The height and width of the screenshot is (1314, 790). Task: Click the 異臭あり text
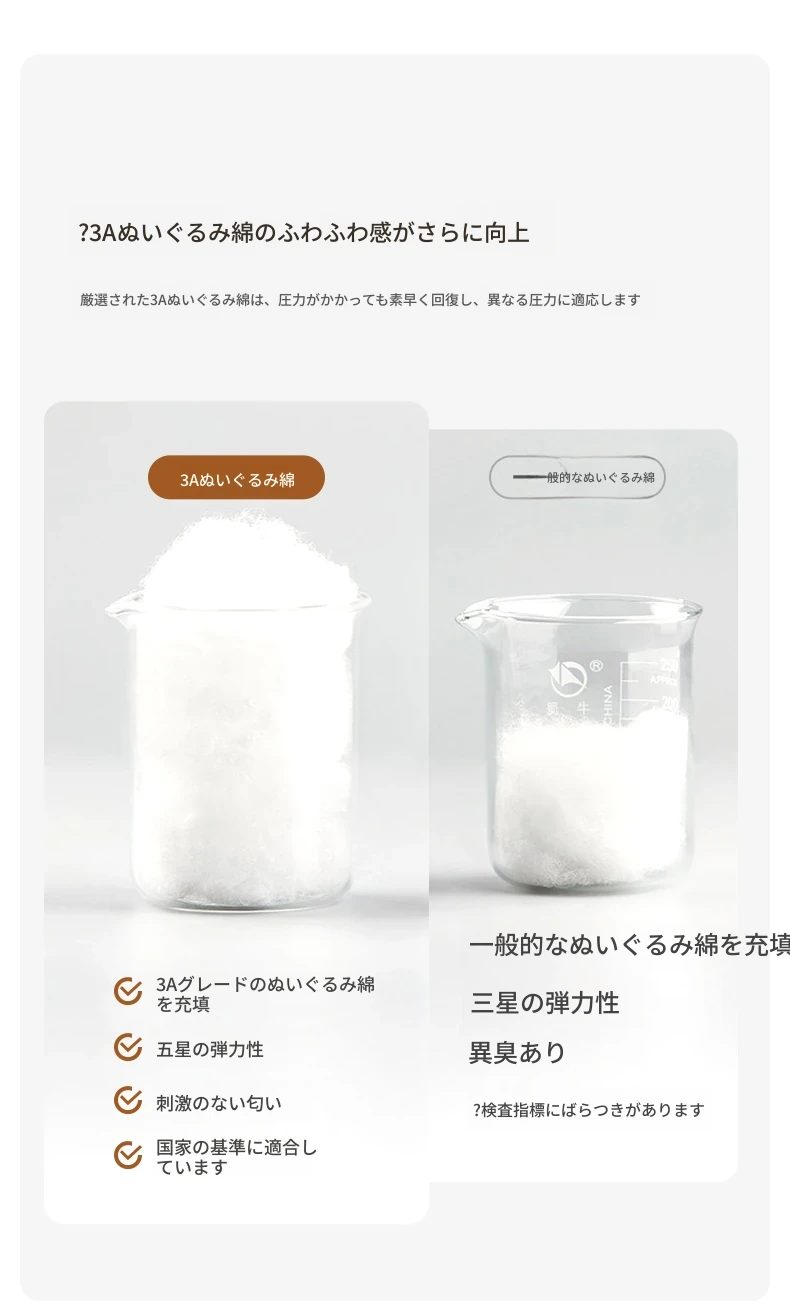(x=518, y=1052)
